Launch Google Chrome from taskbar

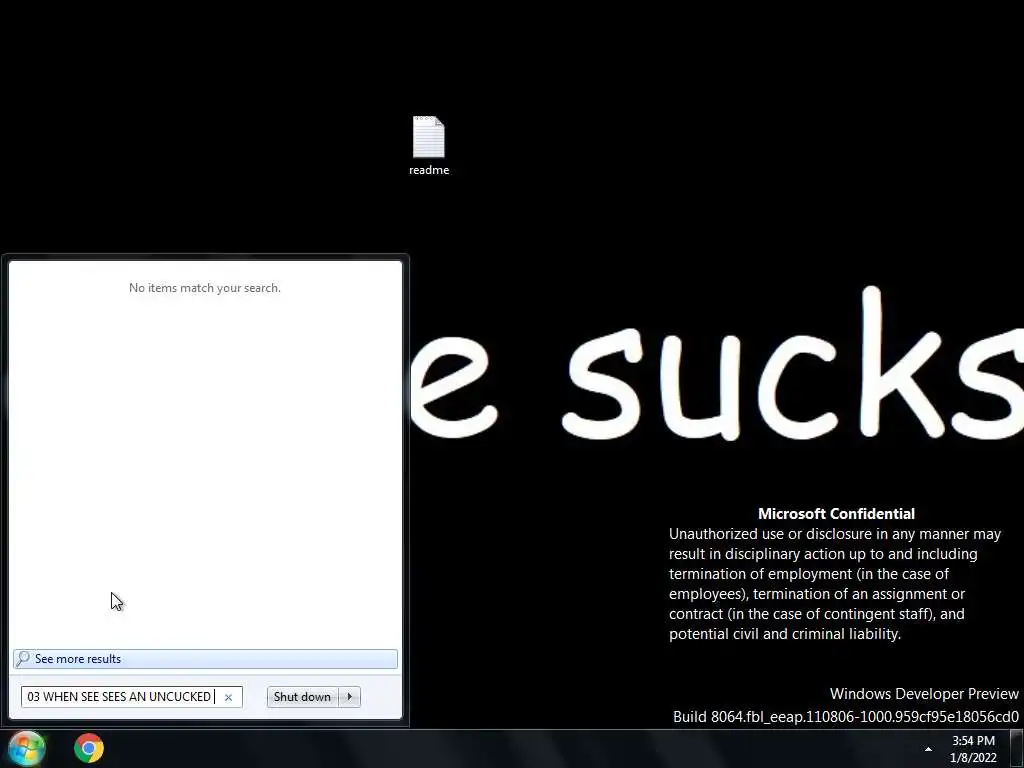point(89,748)
